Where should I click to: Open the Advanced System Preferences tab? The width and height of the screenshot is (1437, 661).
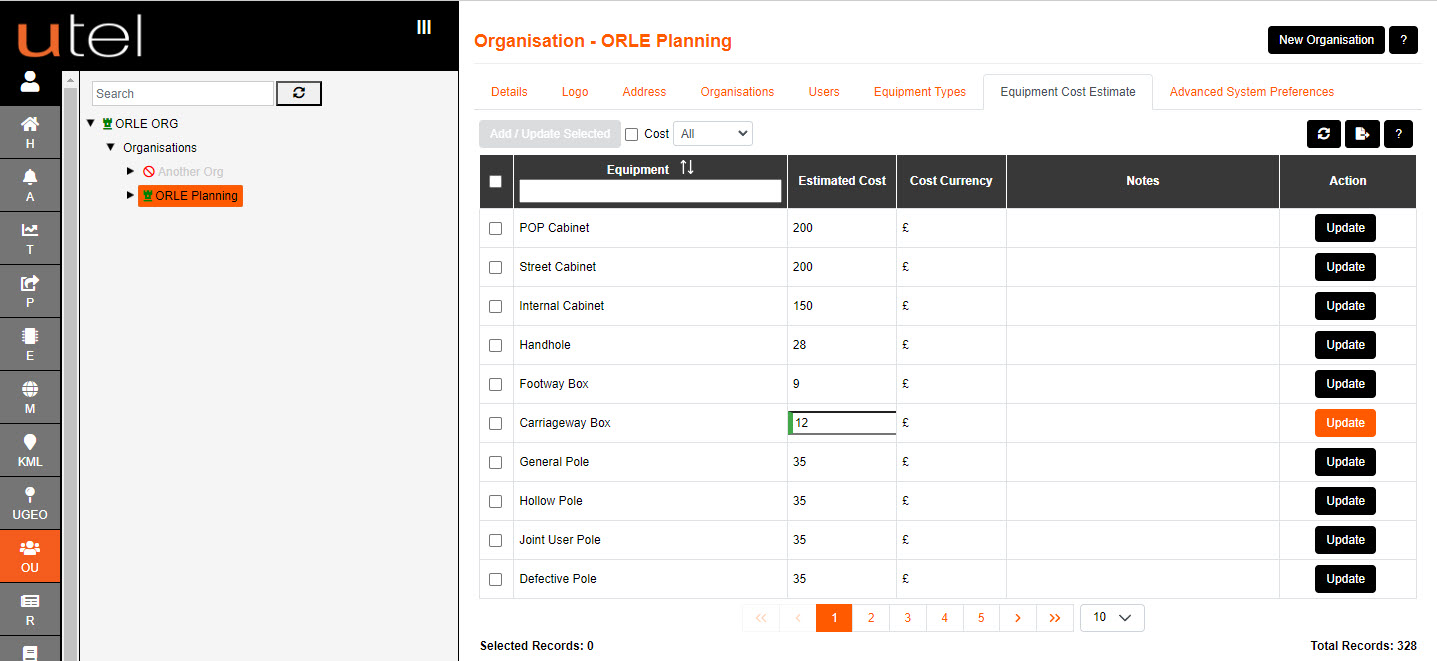click(1251, 91)
